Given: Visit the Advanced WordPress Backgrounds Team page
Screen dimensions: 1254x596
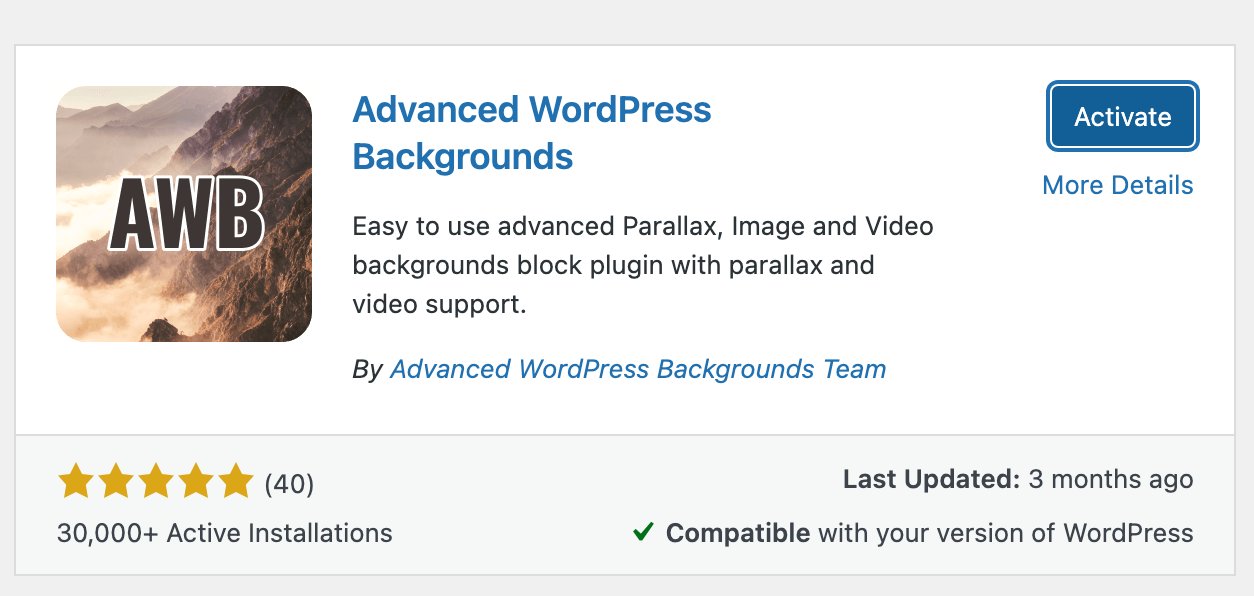Looking at the screenshot, I should (x=638, y=369).
